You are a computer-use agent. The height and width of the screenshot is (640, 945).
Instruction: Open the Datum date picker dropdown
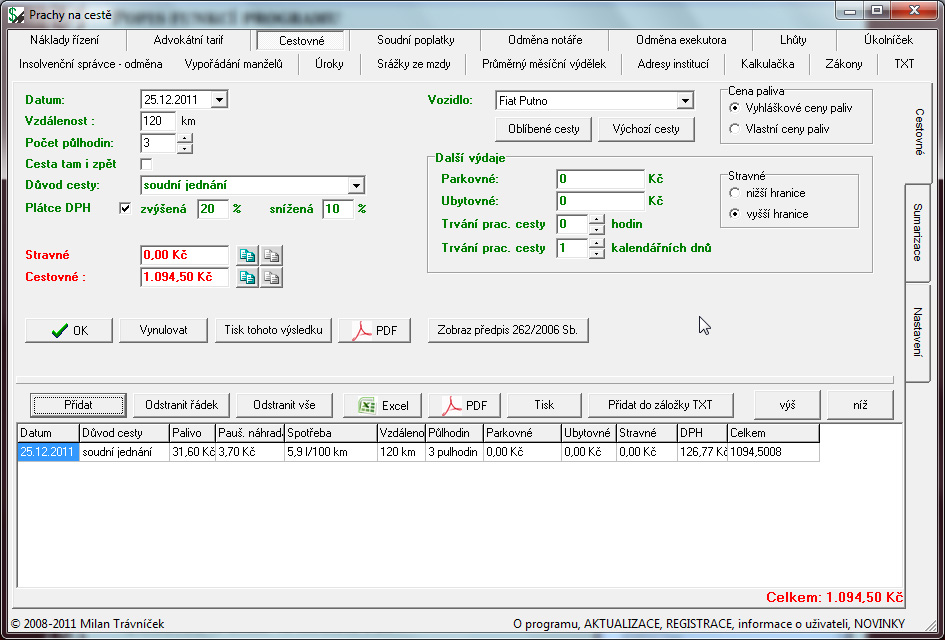219,100
